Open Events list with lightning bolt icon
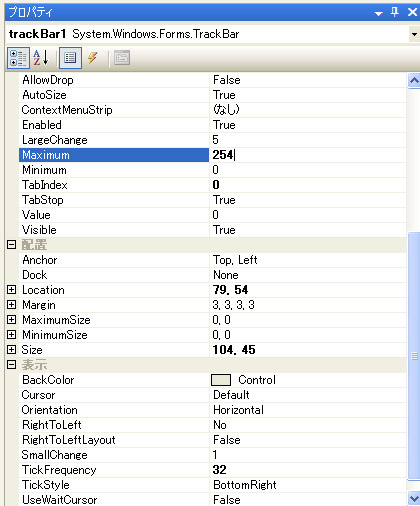 click(93, 58)
